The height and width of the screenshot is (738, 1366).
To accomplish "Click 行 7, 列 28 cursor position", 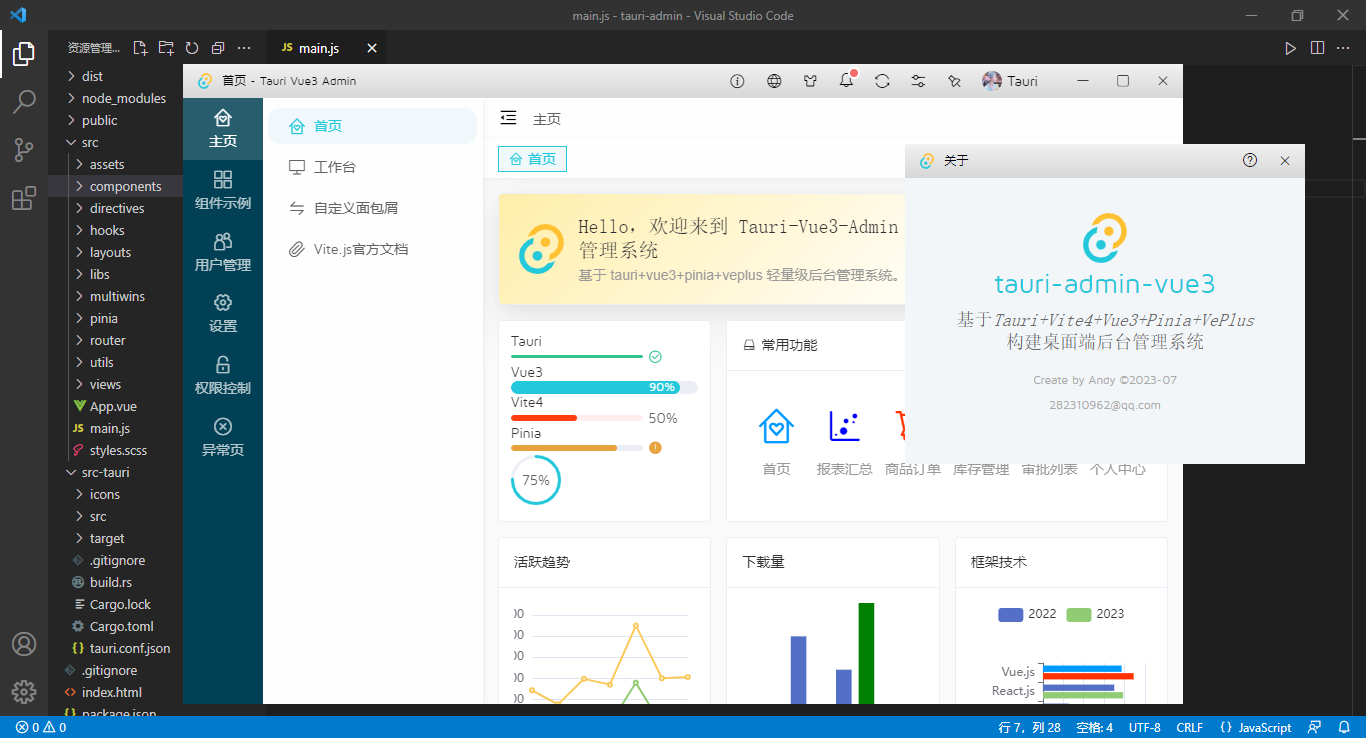I will point(1029,727).
